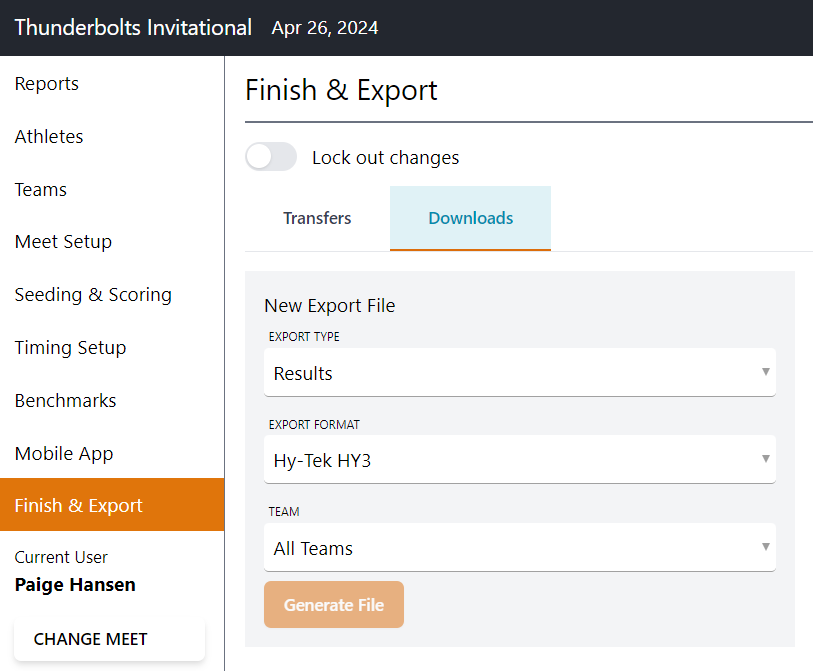
Task: Open the Teams sidebar item
Action: (x=40, y=189)
